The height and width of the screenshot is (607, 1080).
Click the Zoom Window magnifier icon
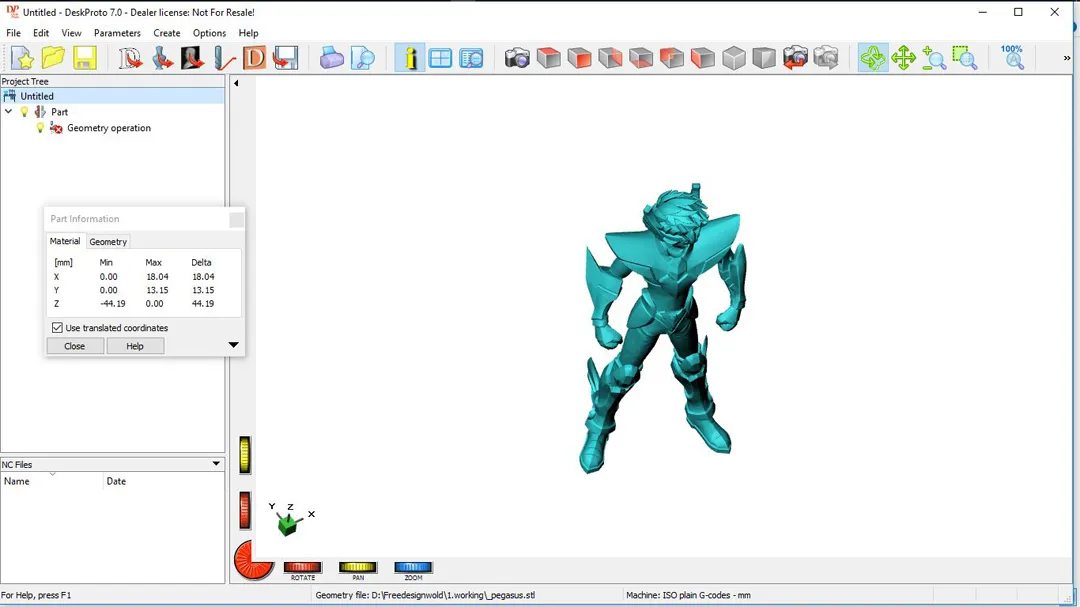[x=964, y=58]
